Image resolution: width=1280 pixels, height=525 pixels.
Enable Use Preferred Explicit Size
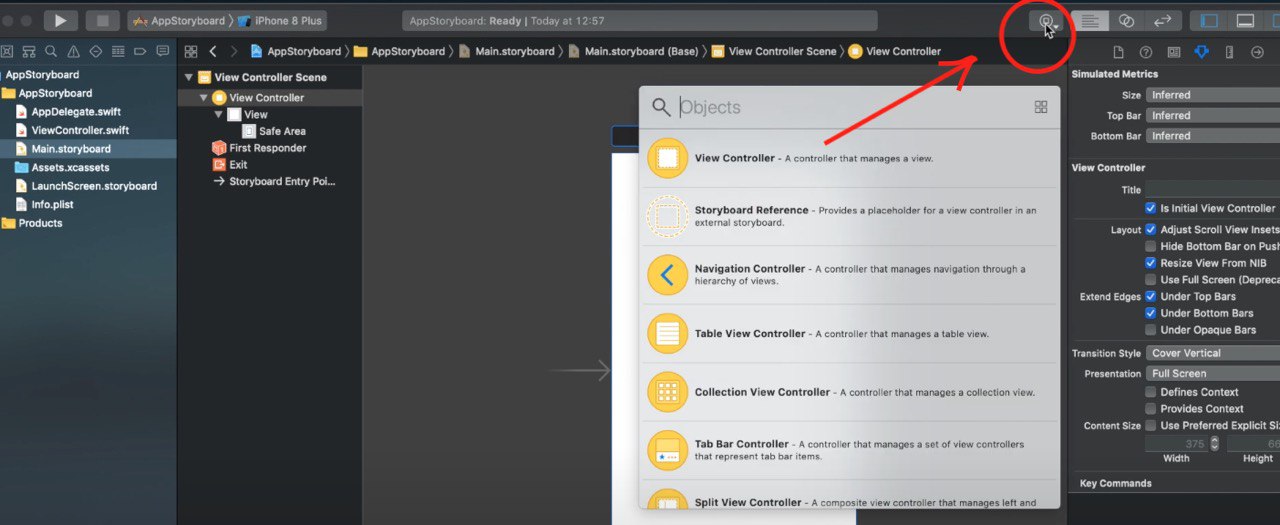click(1151, 425)
